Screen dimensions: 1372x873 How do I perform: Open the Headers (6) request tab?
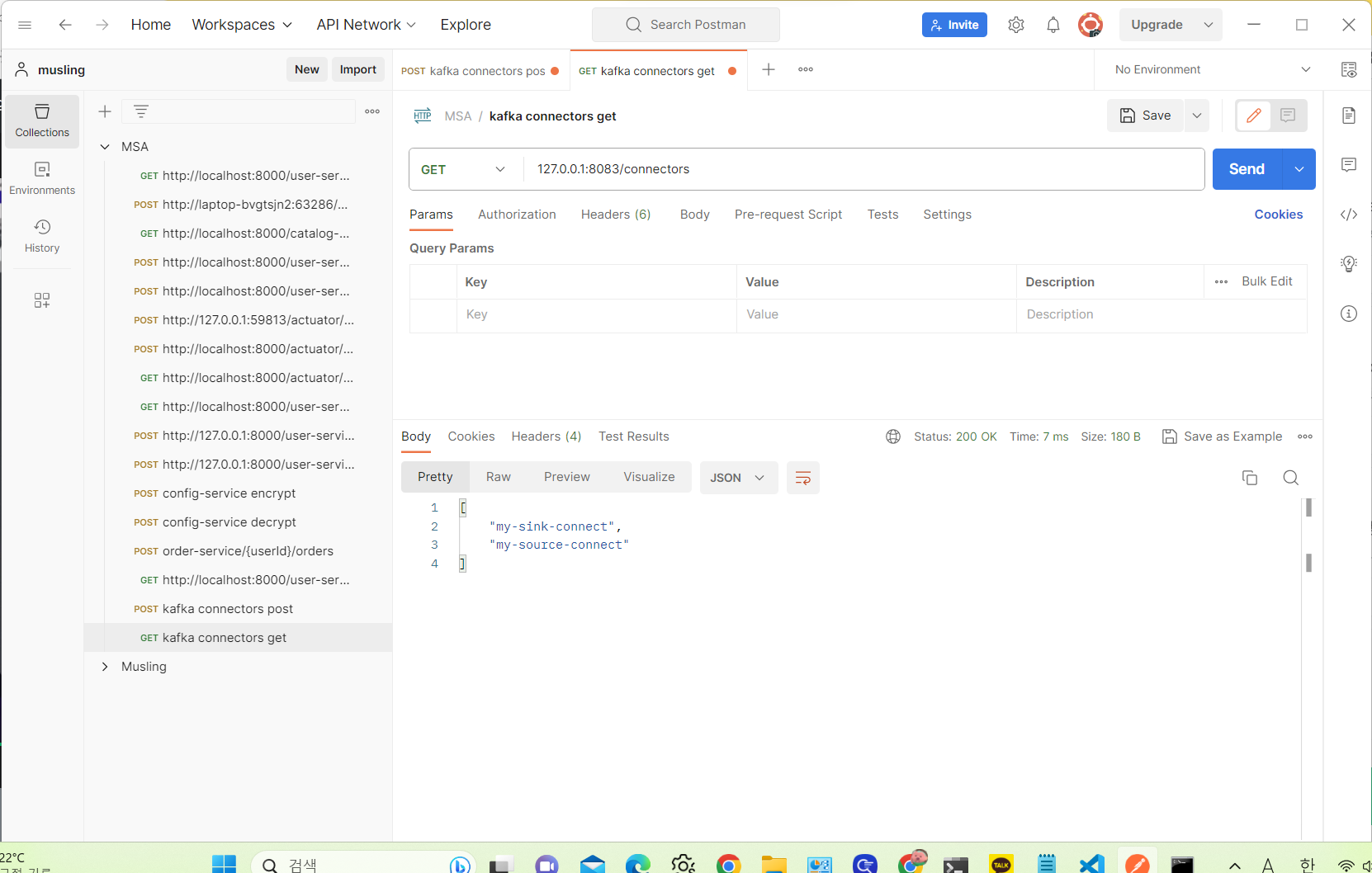(x=616, y=215)
